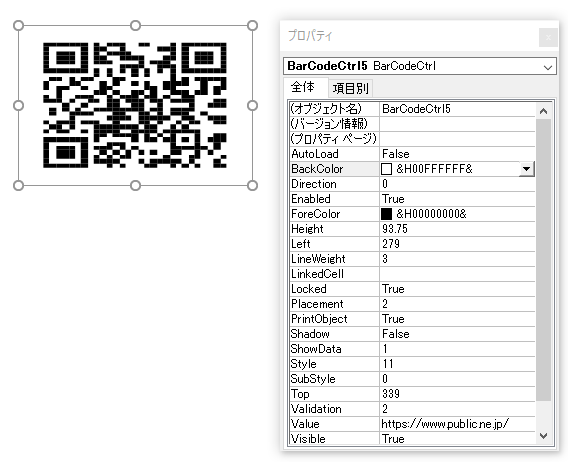The image size is (568, 462).
Task: Select the BackColor property name
Action: point(334,169)
